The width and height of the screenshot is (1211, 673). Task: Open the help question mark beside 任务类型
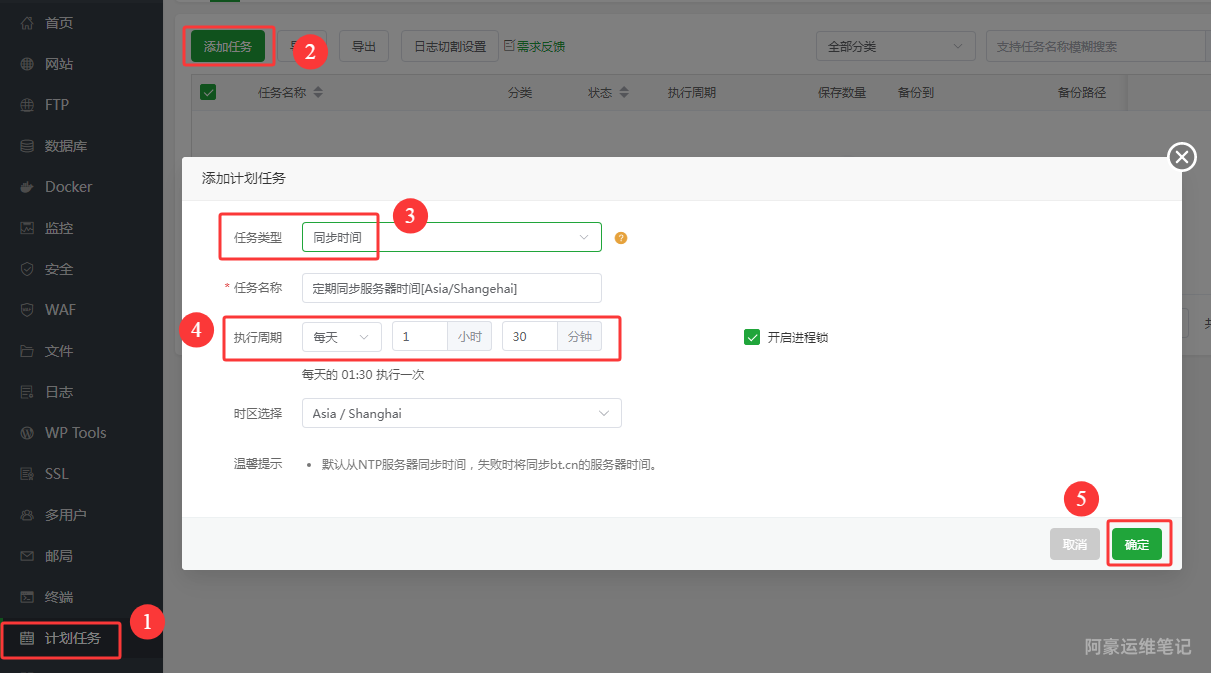[620, 237]
